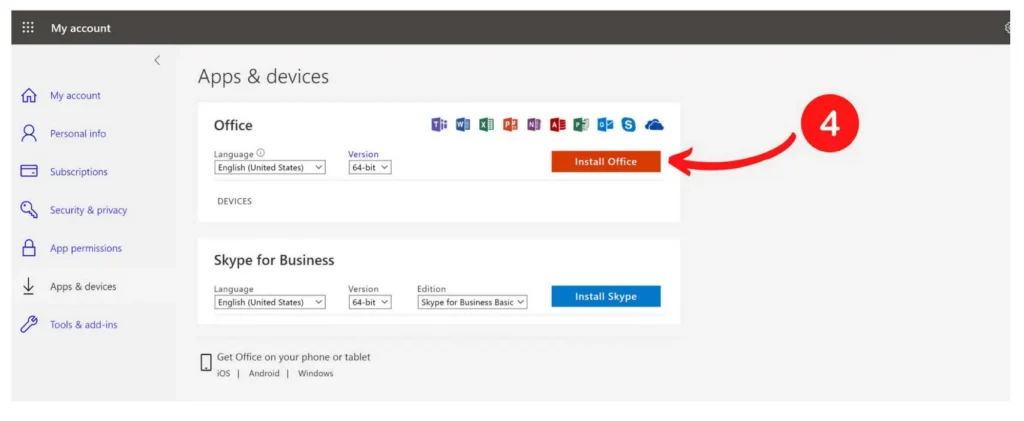Go to Personal info page
The width and height of the screenshot is (1024, 421).
click(x=78, y=133)
